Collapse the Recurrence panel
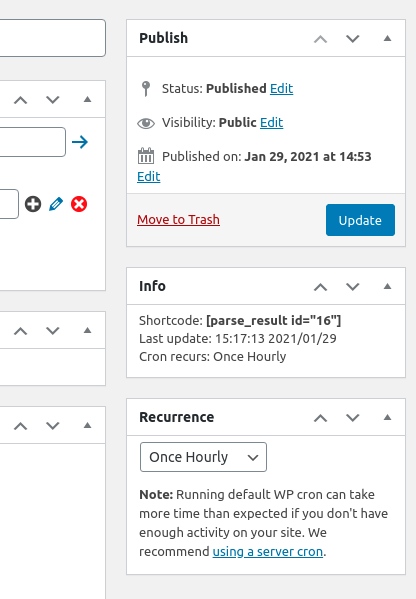The height and width of the screenshot is (599, 416). click(387, 417)
